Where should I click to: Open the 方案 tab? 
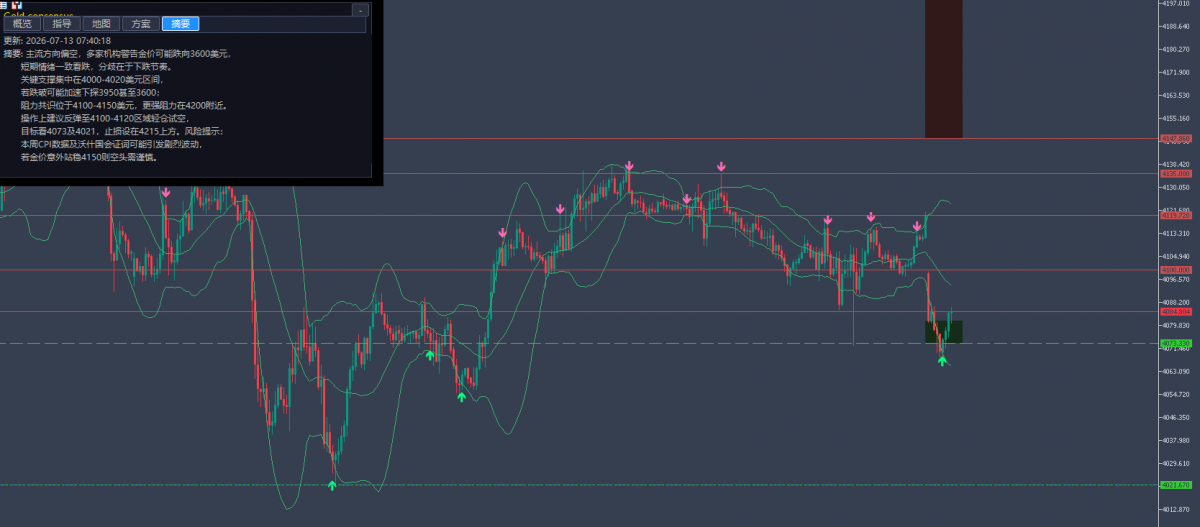coord(141,24)
